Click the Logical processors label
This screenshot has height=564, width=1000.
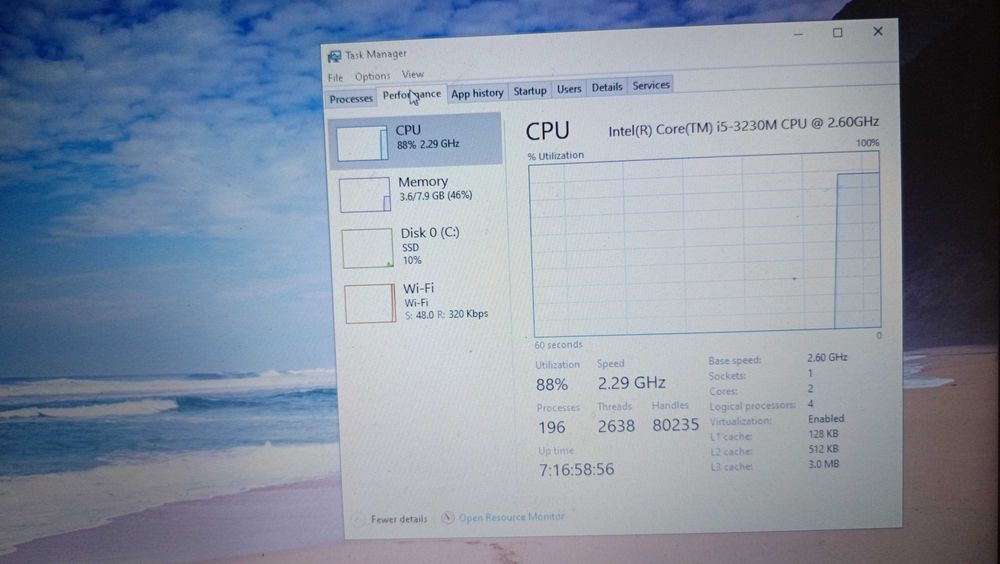(753, 406)
